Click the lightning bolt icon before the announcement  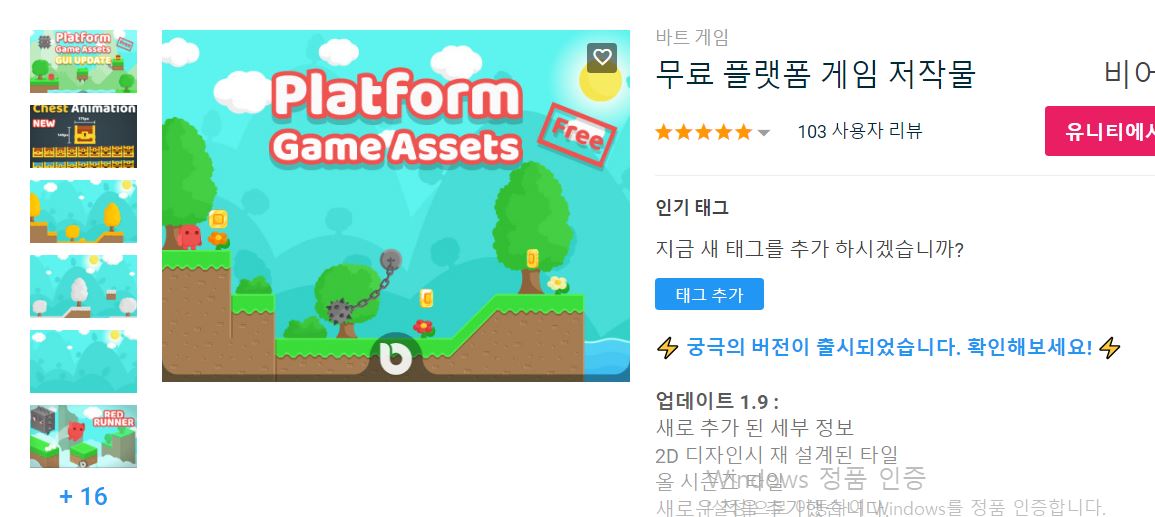(667, 348)
